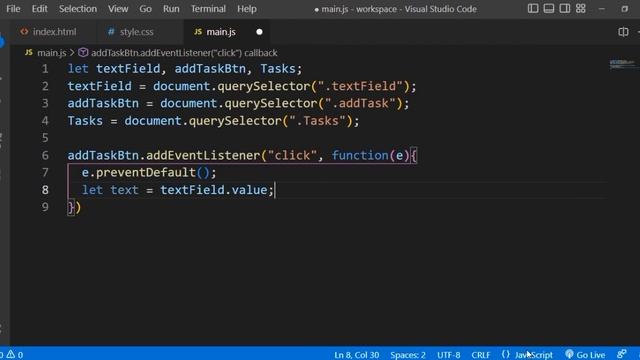The width and height of the screenshot is (640, 360).
Task: Click the braces icon beside JavaScript
Action: [x=505, y=354]
